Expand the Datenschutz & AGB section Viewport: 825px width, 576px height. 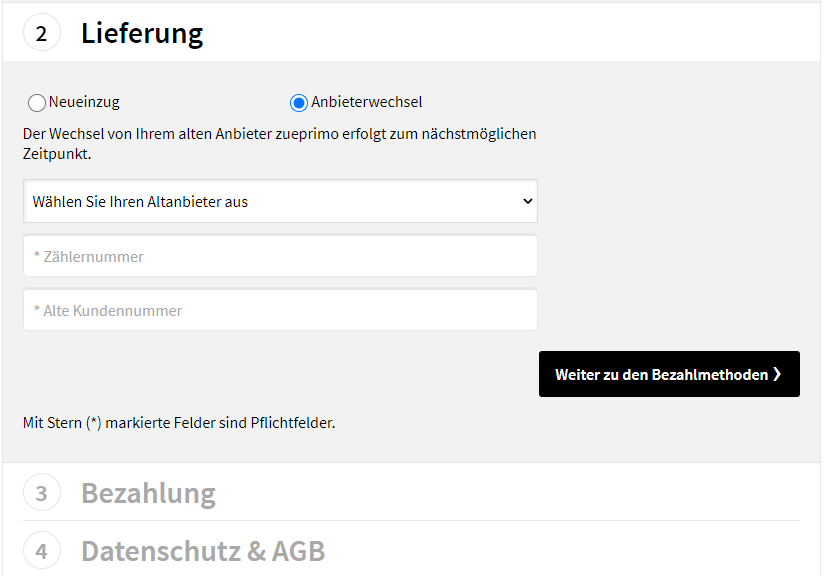coord(202,551)
